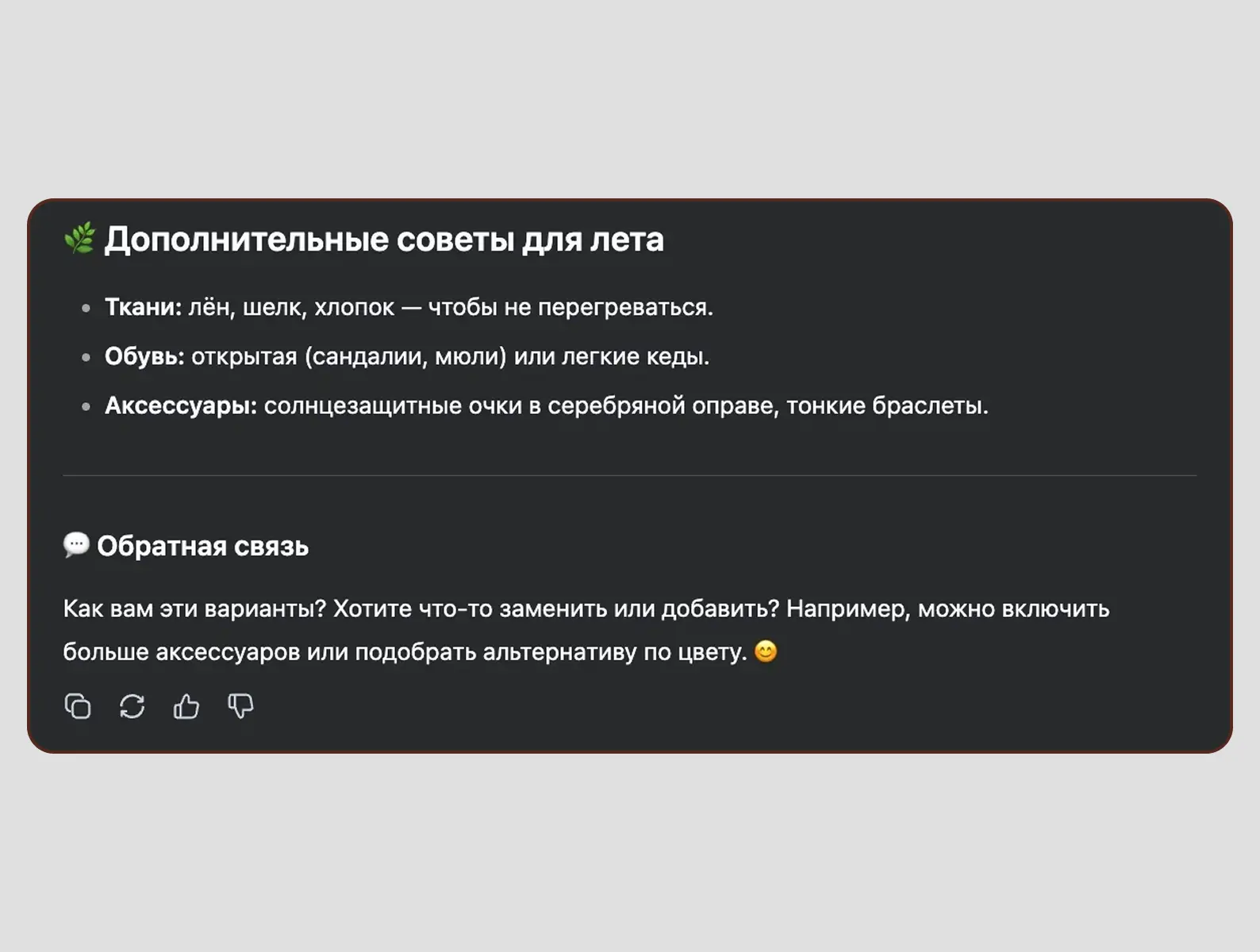
Task: Copy the response with the copy icon
Action: click(78, 706)
